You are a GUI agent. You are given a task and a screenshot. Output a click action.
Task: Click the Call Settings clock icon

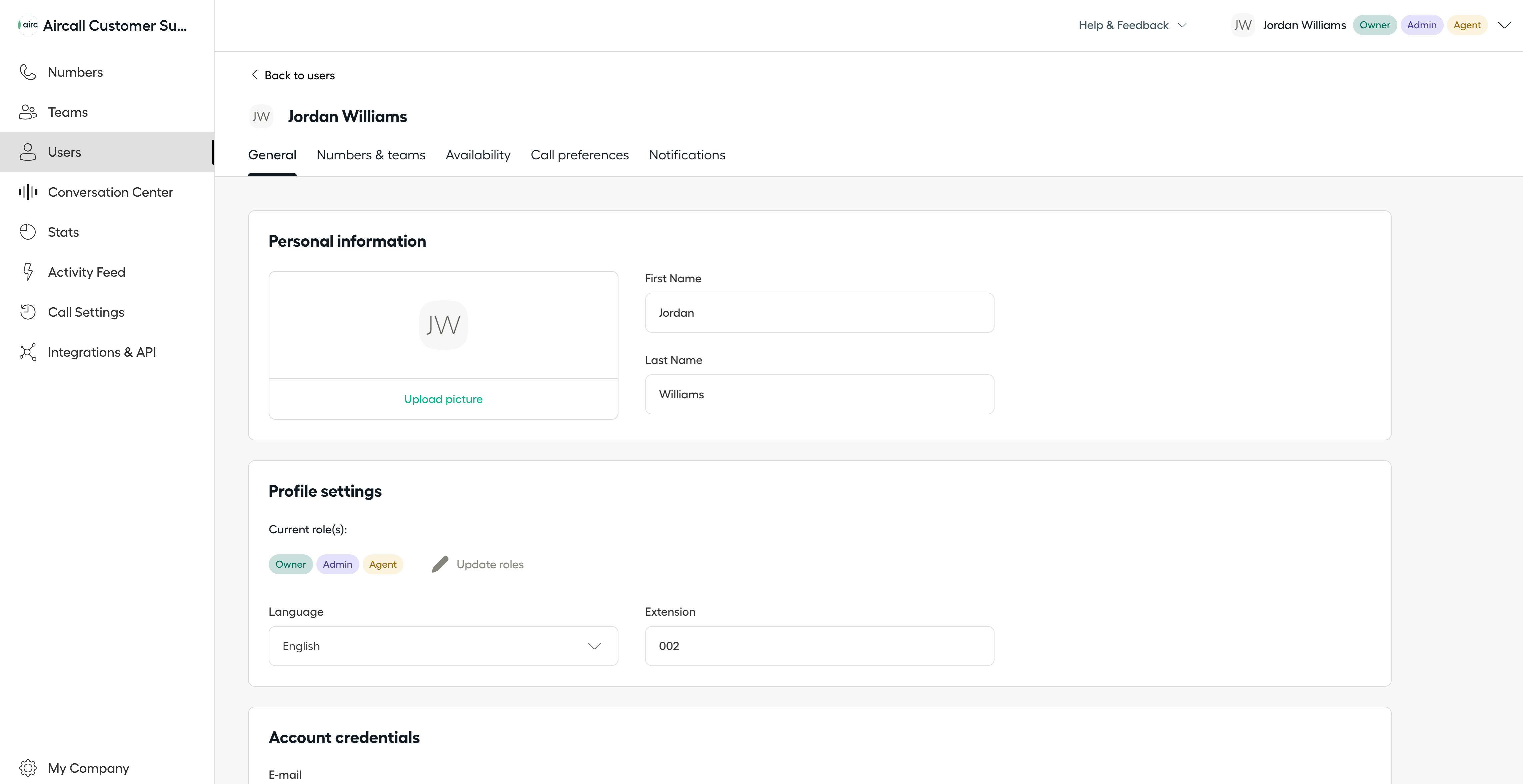[28, 312]
